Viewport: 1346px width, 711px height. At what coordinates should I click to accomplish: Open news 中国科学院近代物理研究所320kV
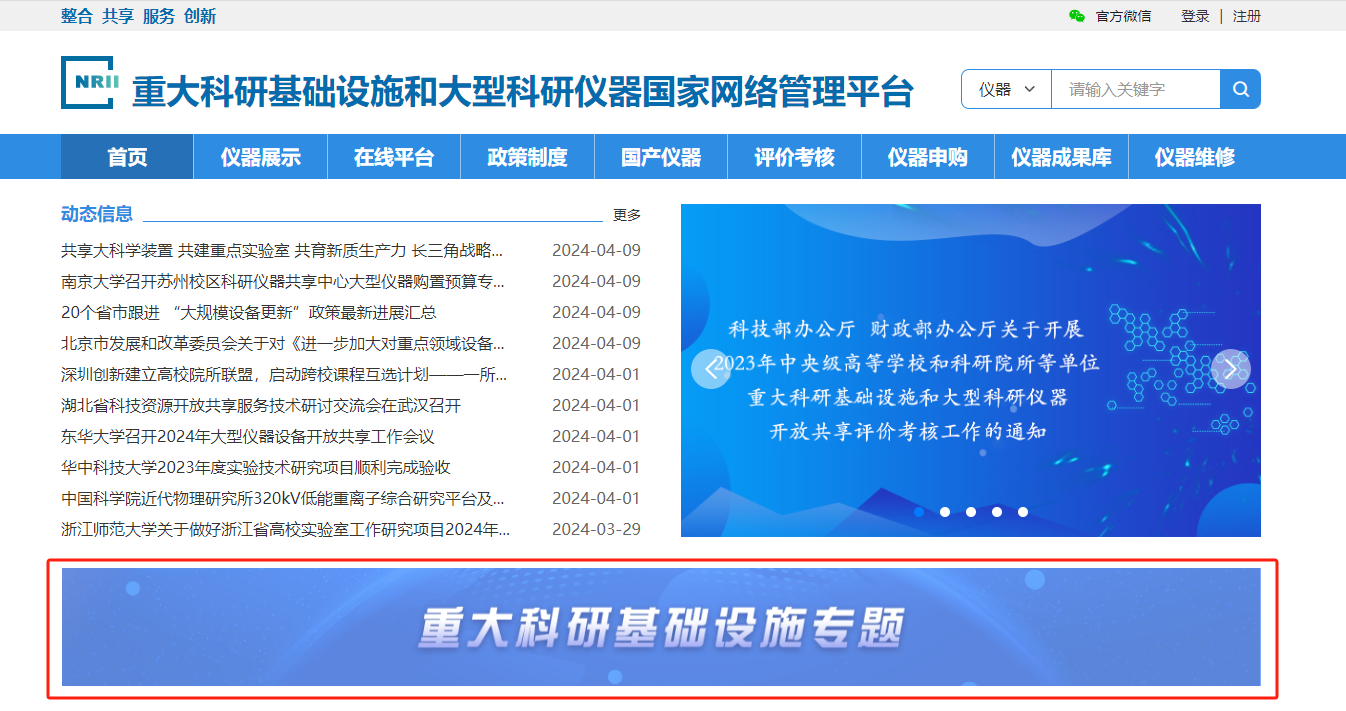tap(283, 498)
